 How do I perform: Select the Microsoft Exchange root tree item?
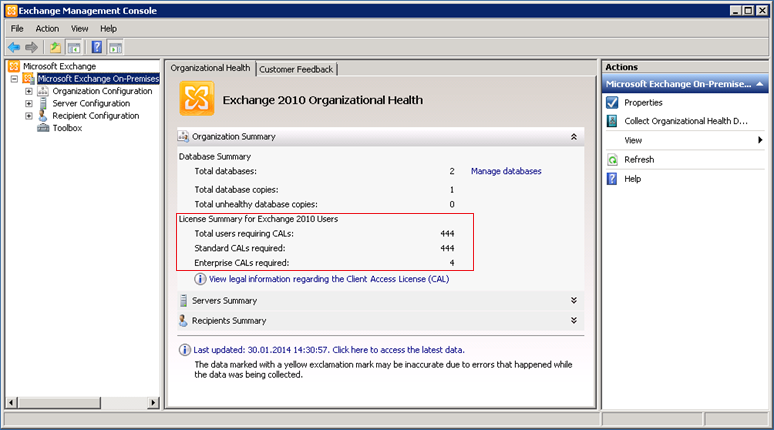pyautogui.click(x=59, y=66)
